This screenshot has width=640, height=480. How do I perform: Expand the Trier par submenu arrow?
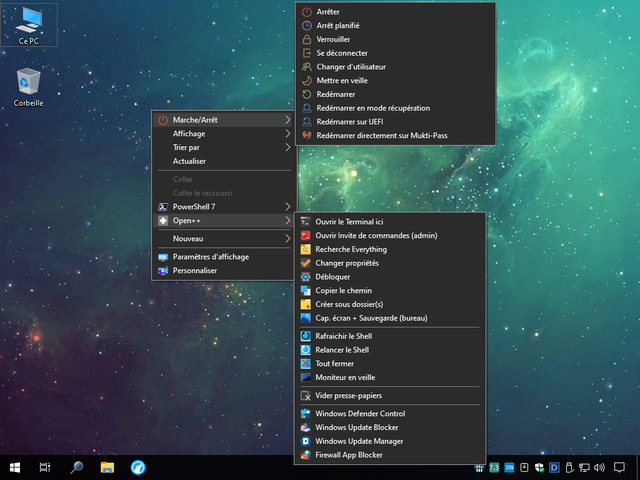click(x=288, y=147)
